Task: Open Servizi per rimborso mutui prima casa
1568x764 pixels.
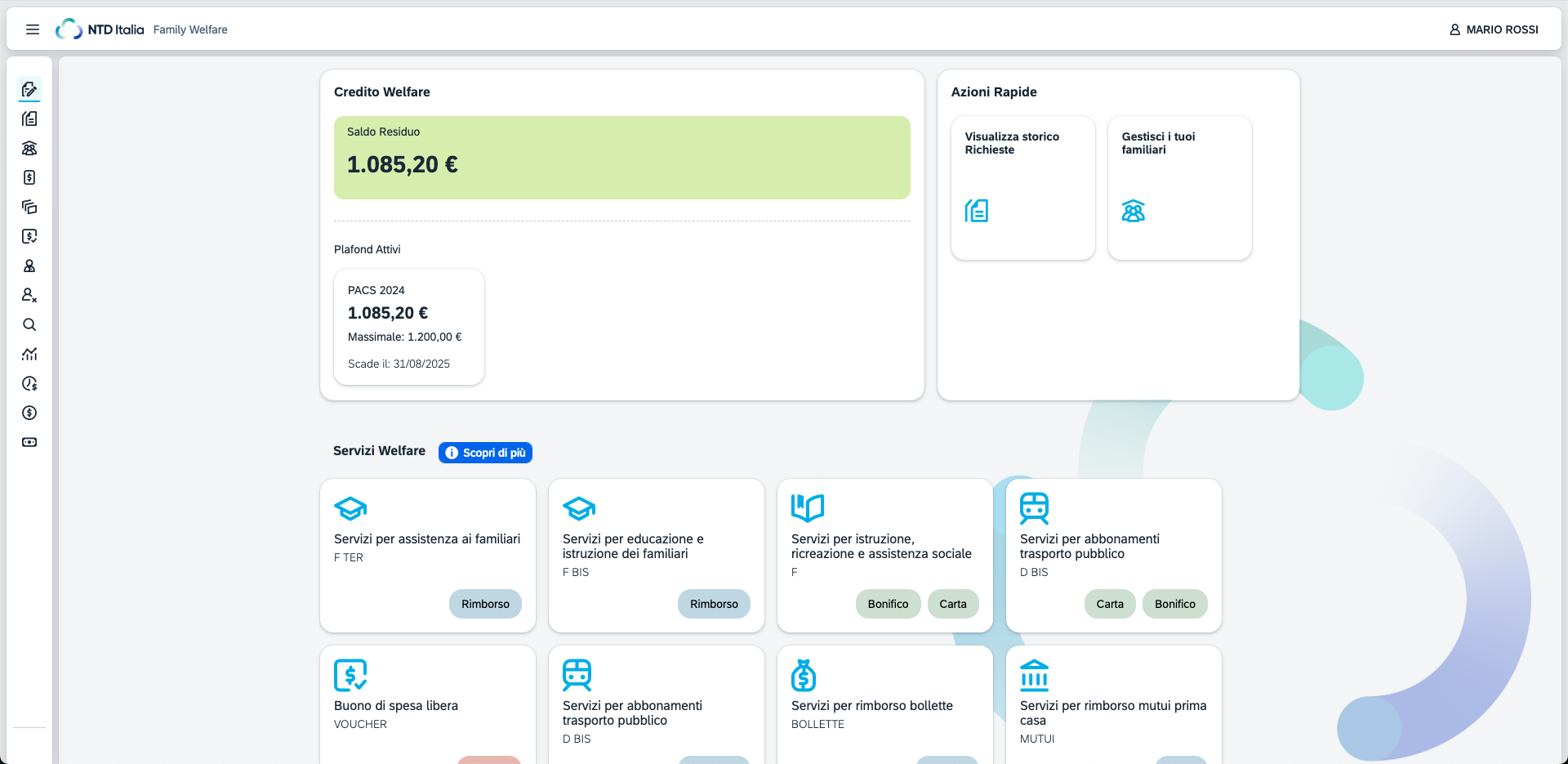Action: [1113, 713]
